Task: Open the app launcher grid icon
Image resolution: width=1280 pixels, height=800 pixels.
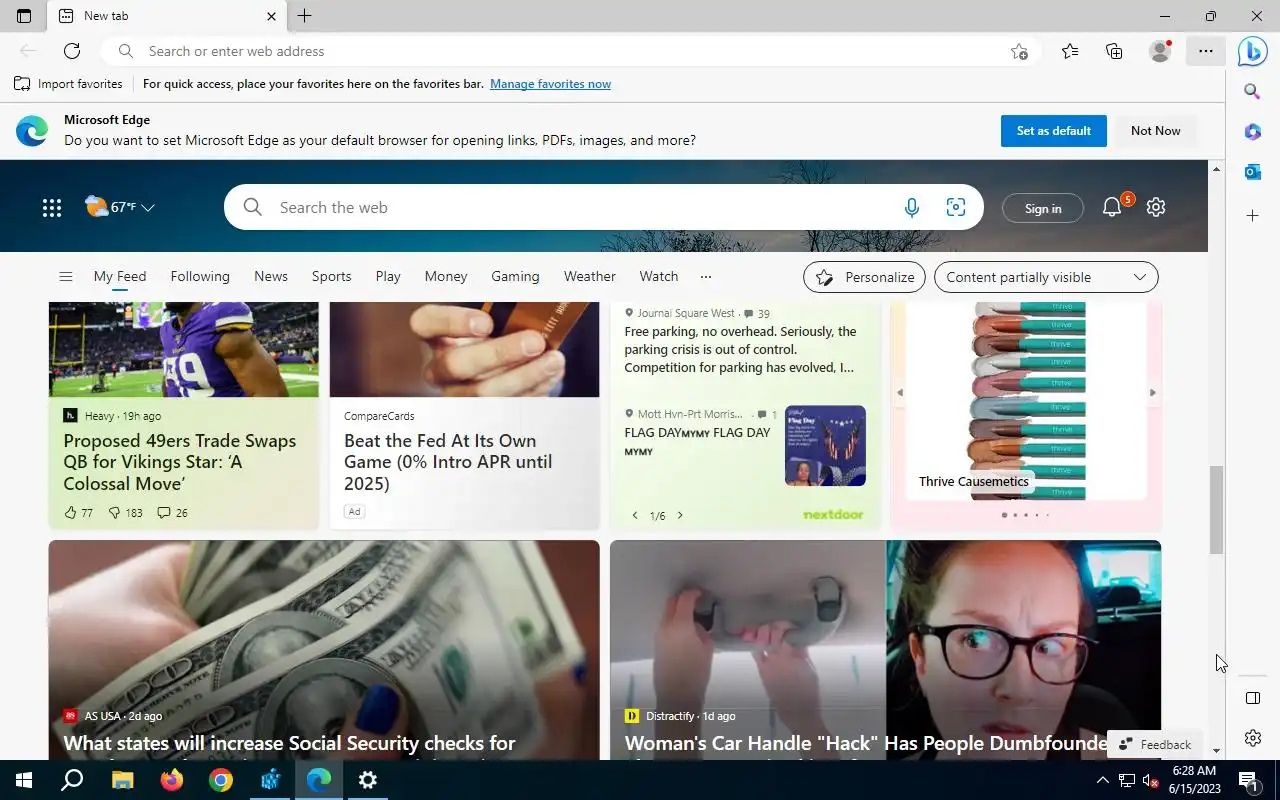Action: point(52,207)
